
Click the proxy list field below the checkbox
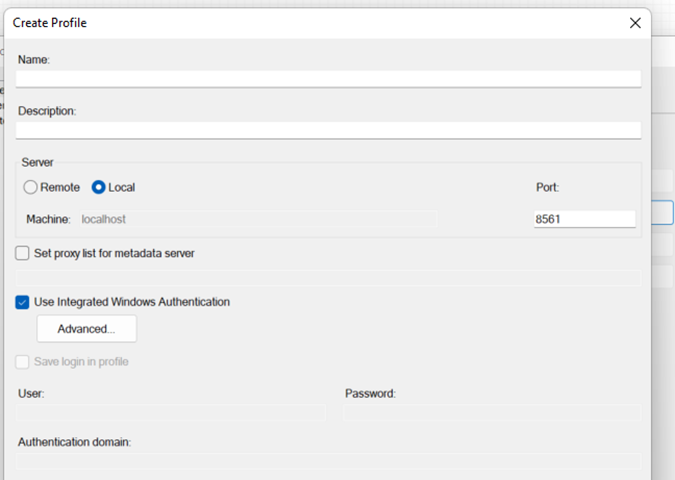pos(328,277)
